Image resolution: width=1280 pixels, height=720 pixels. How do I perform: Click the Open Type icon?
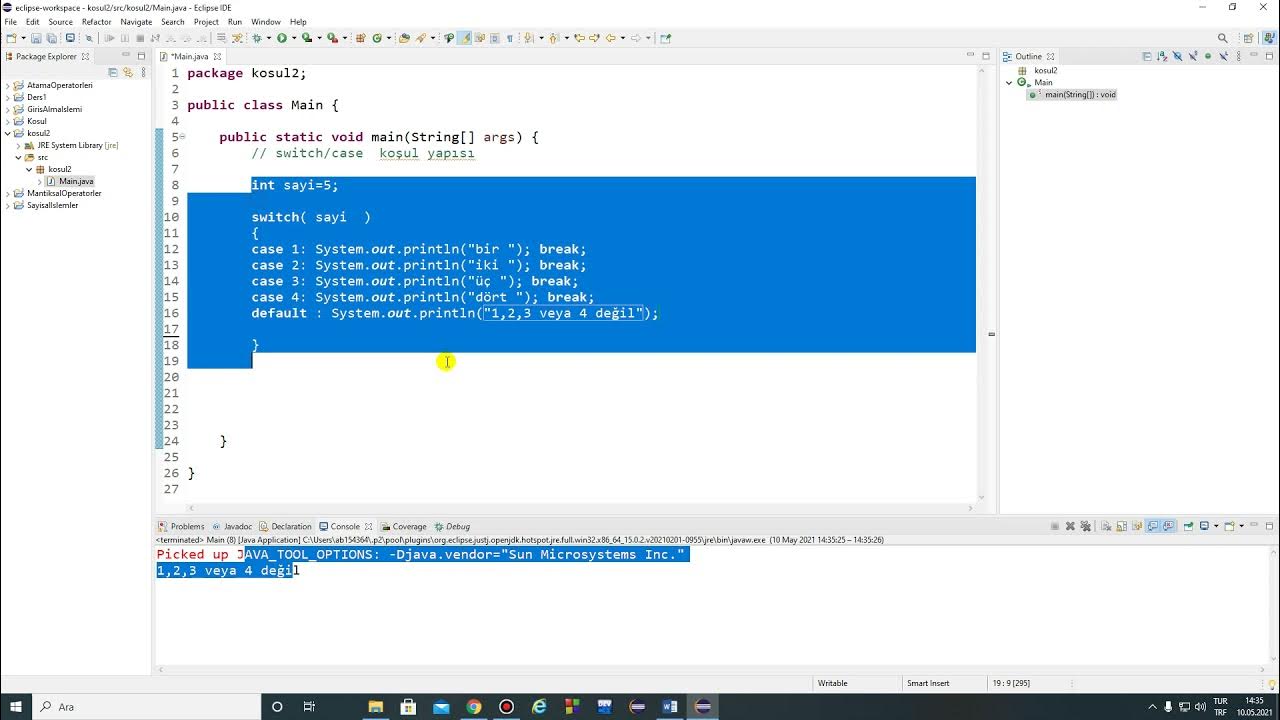click(x=405, y=38)
